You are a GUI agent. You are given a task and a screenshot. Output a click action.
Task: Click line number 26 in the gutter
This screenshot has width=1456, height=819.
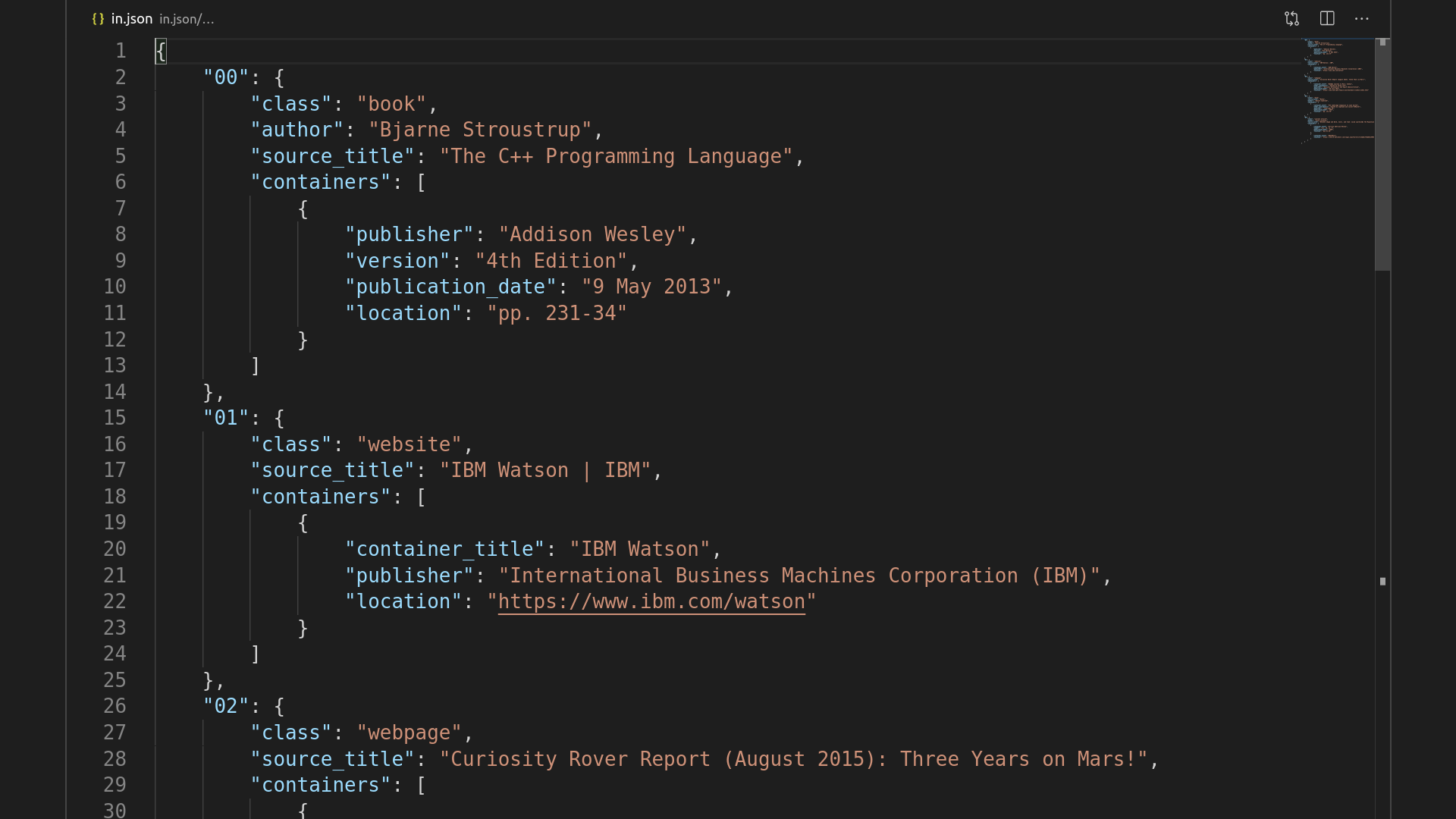pyautogui.click(x=115, y=706)
